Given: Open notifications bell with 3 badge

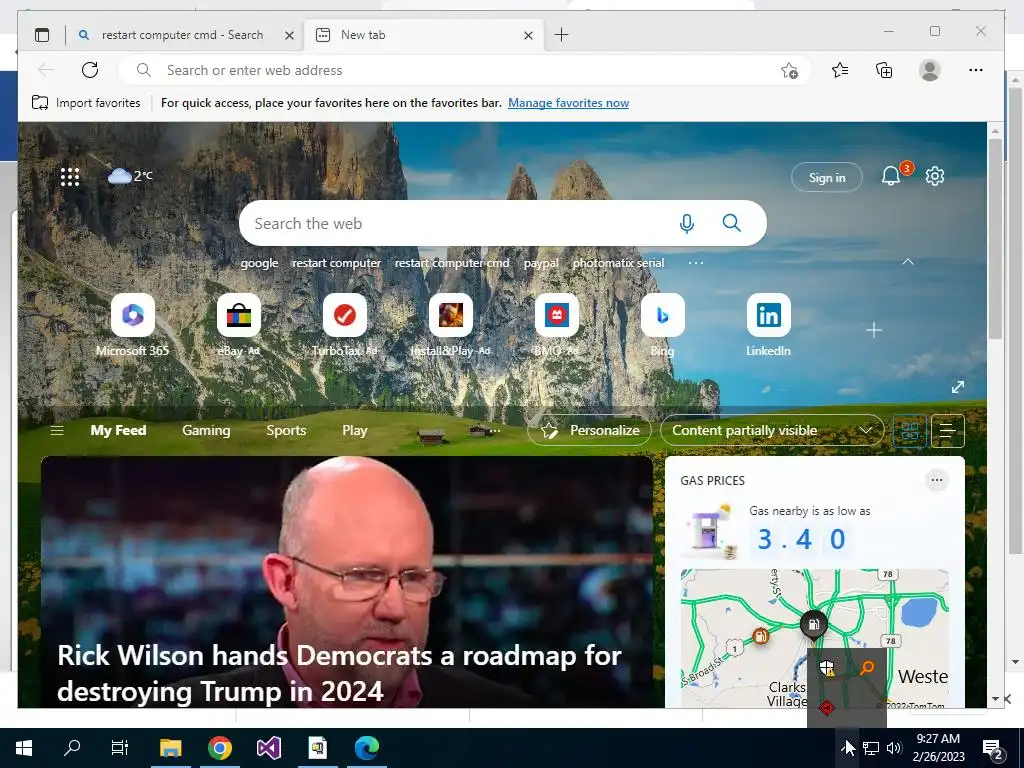Looking at the screenshot, I should (x=891, y=176).
